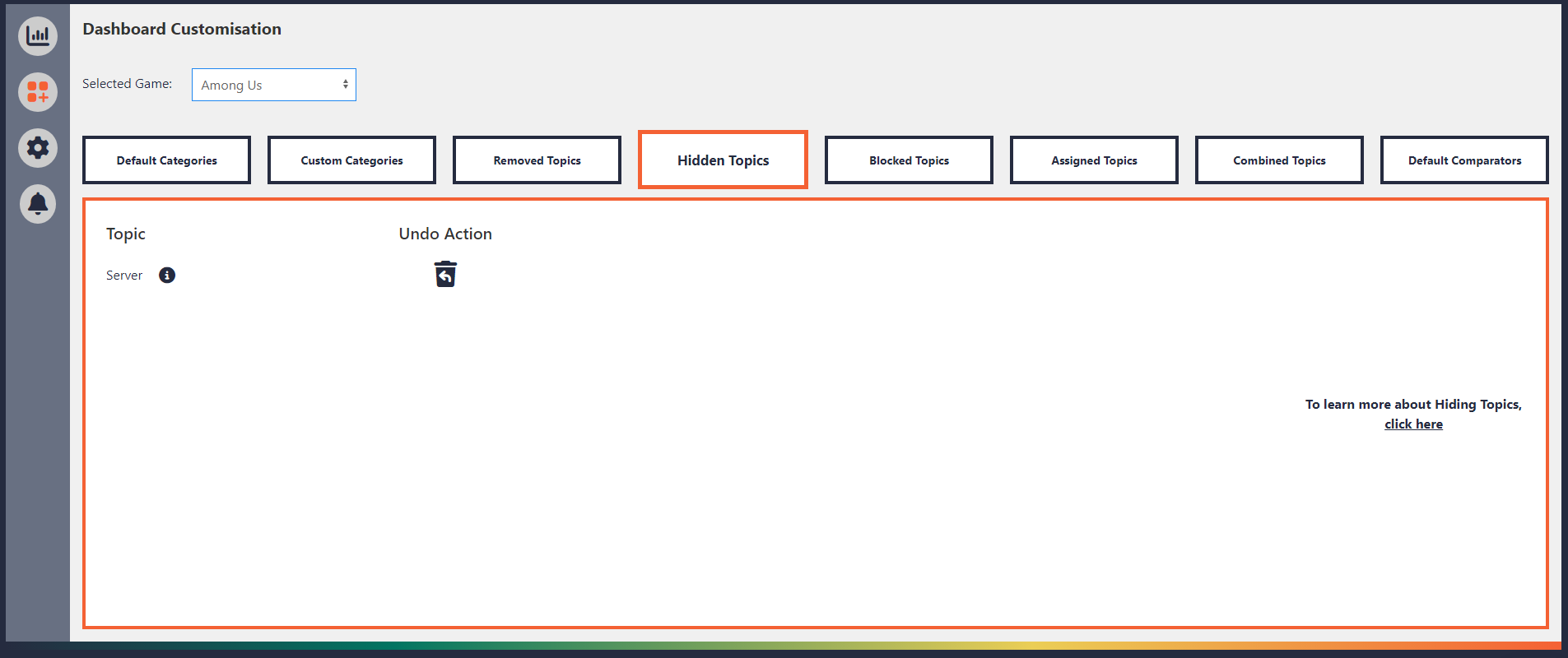
Task: Open the analytics chart sidebar icon
Action: (x=38, y=36)
